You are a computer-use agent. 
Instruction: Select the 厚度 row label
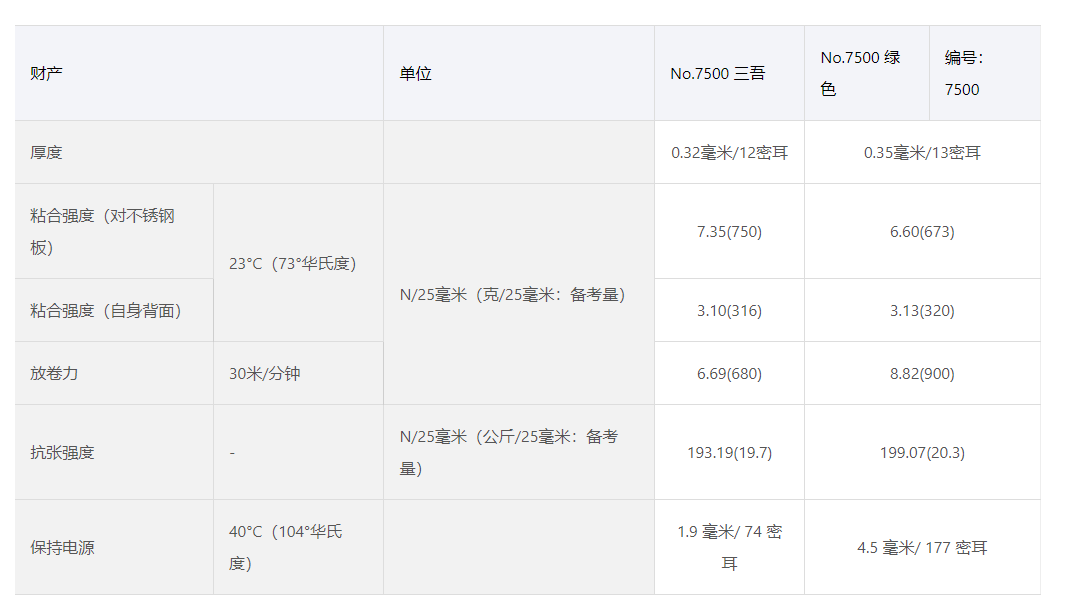click(47, 153)
